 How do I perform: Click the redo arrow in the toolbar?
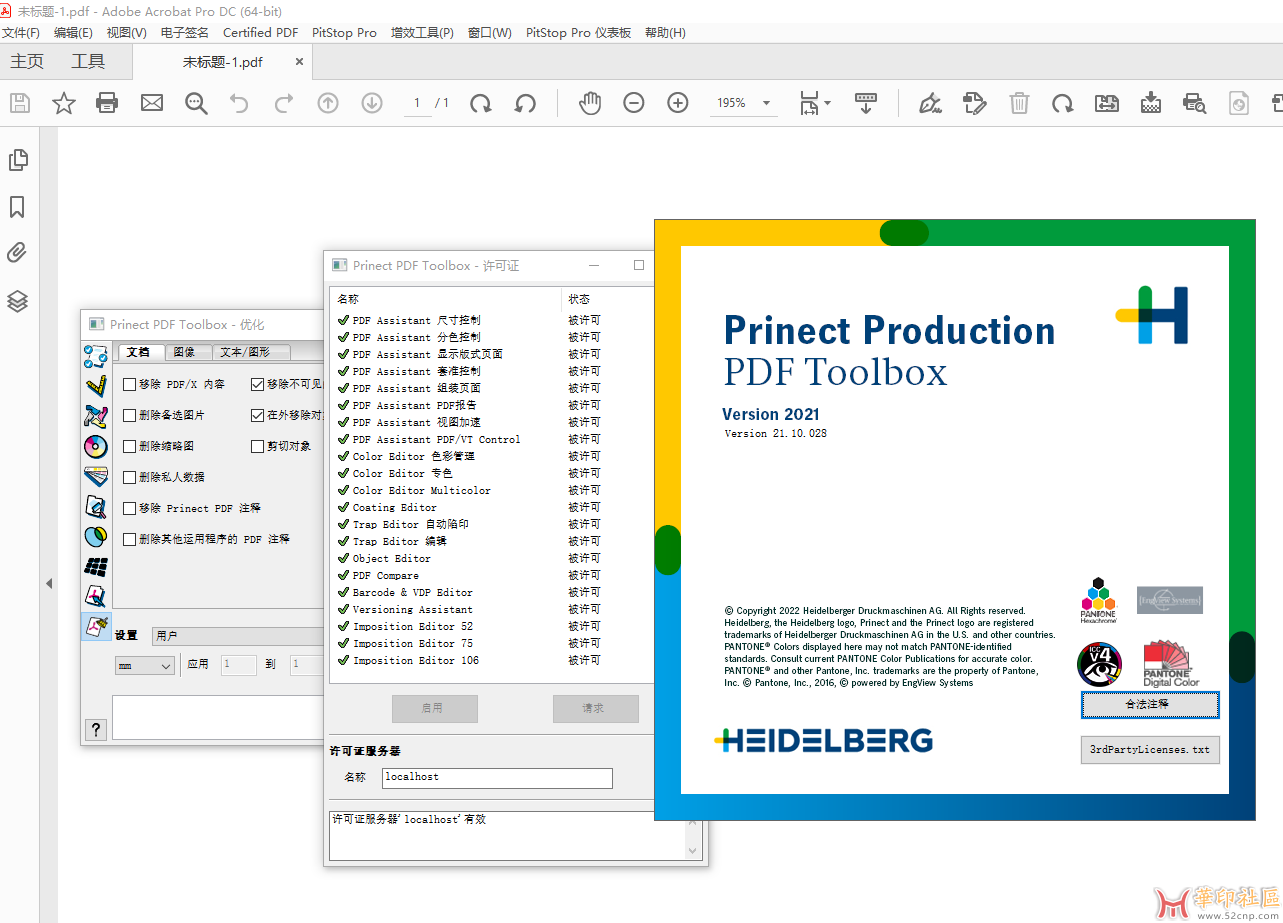tap(284, 103)
